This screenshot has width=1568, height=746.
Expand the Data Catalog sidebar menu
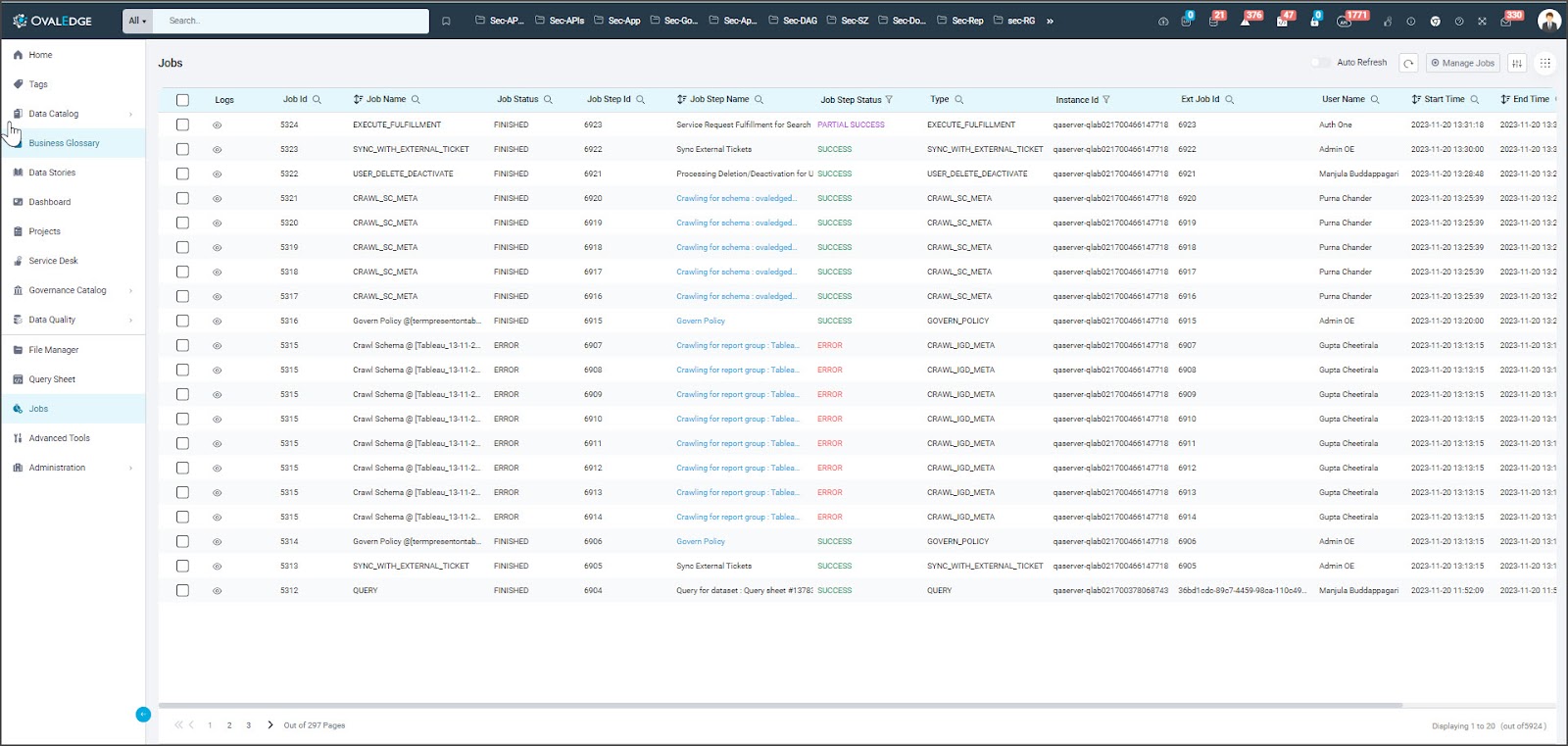pyautogui.click(x=130, y=114)
